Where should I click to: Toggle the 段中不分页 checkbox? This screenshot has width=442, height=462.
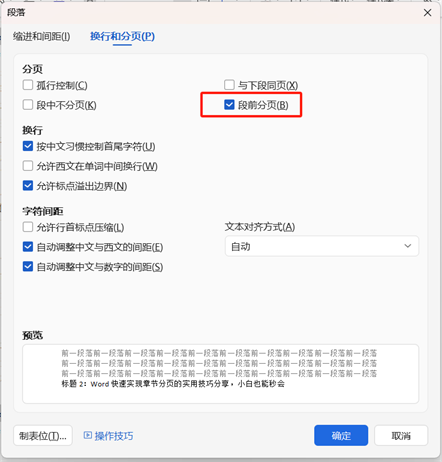28,105
